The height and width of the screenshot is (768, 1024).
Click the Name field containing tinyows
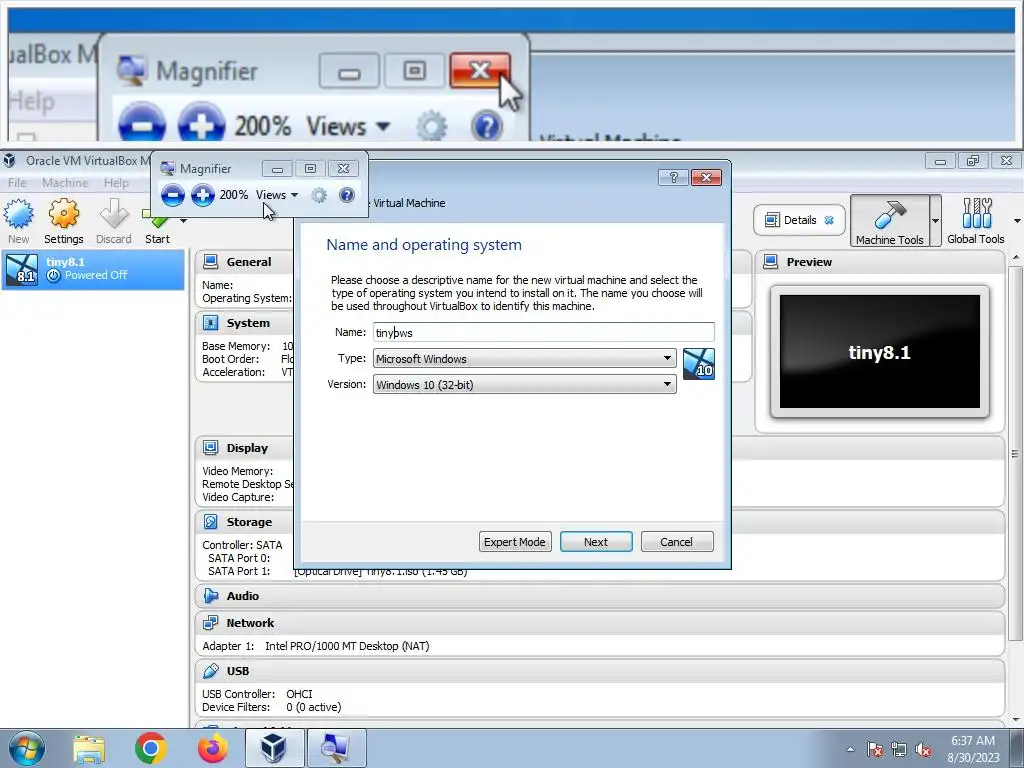click(543, 332)
